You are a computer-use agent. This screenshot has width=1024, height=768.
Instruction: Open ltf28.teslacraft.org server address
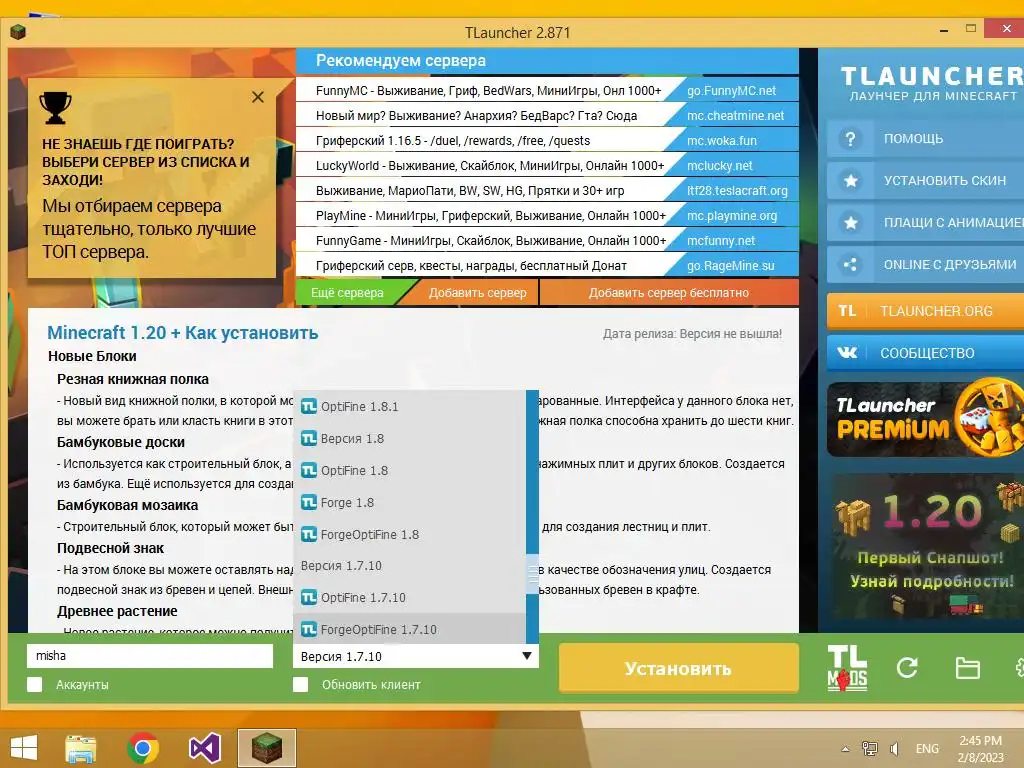(x=737, y=191)
